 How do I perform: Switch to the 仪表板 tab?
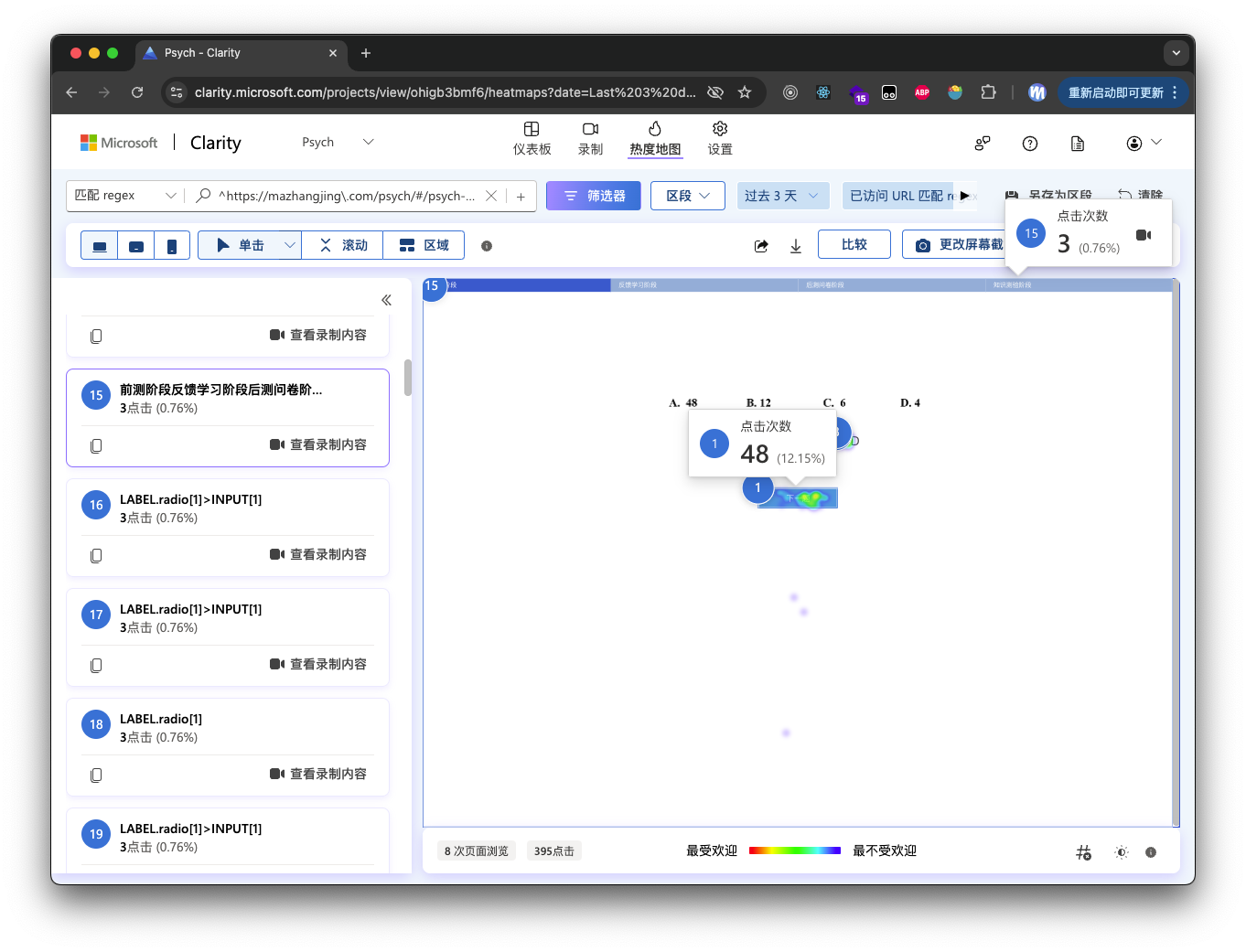(532, 138)
